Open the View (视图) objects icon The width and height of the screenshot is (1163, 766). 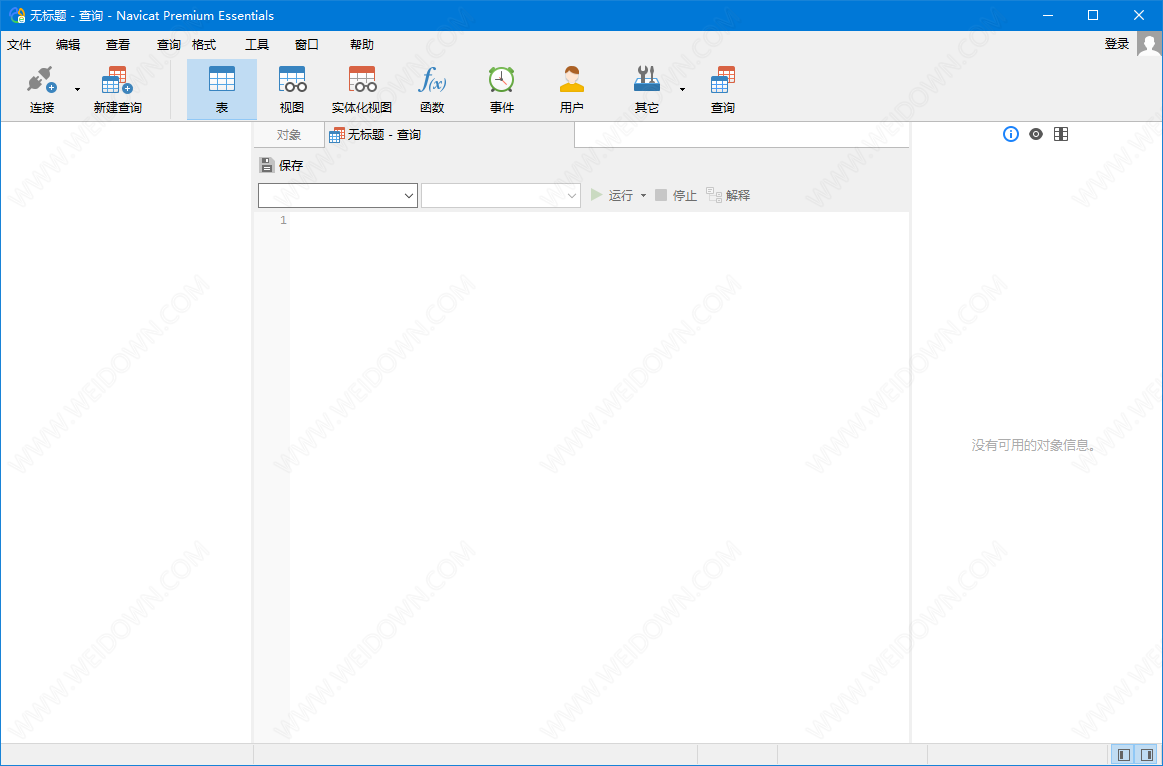tap(292, 81)
